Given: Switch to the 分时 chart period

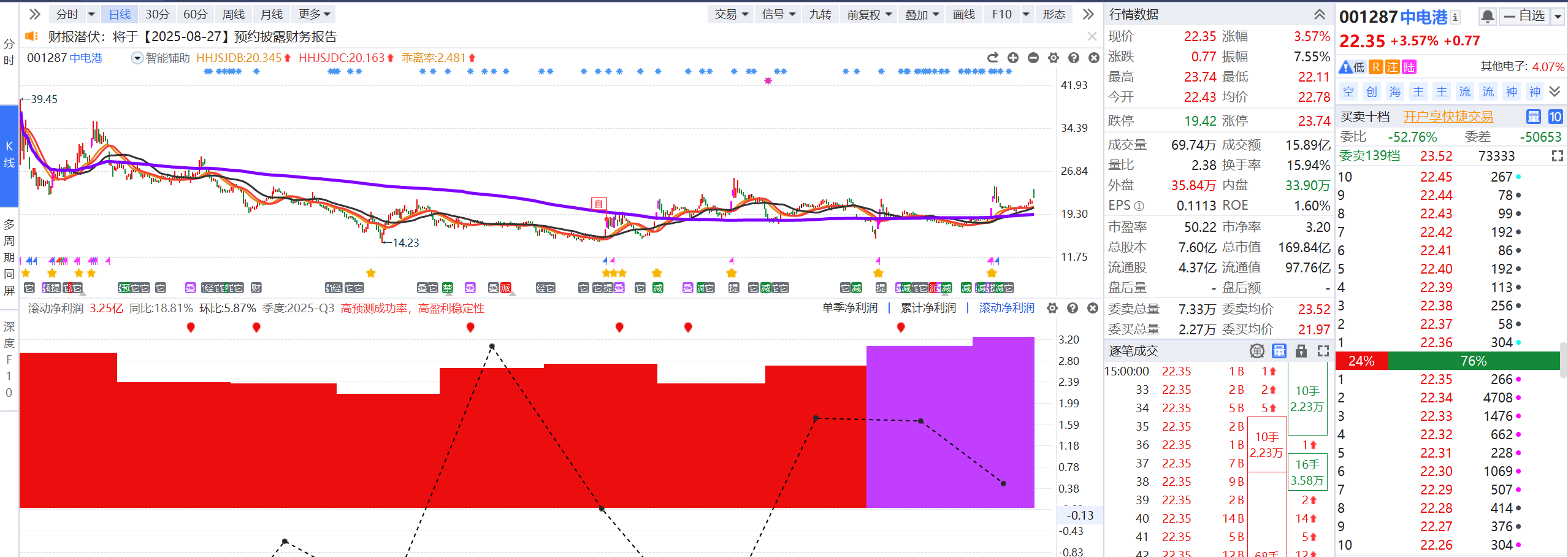Looking at the screenshot, I should tap(67, 14).
